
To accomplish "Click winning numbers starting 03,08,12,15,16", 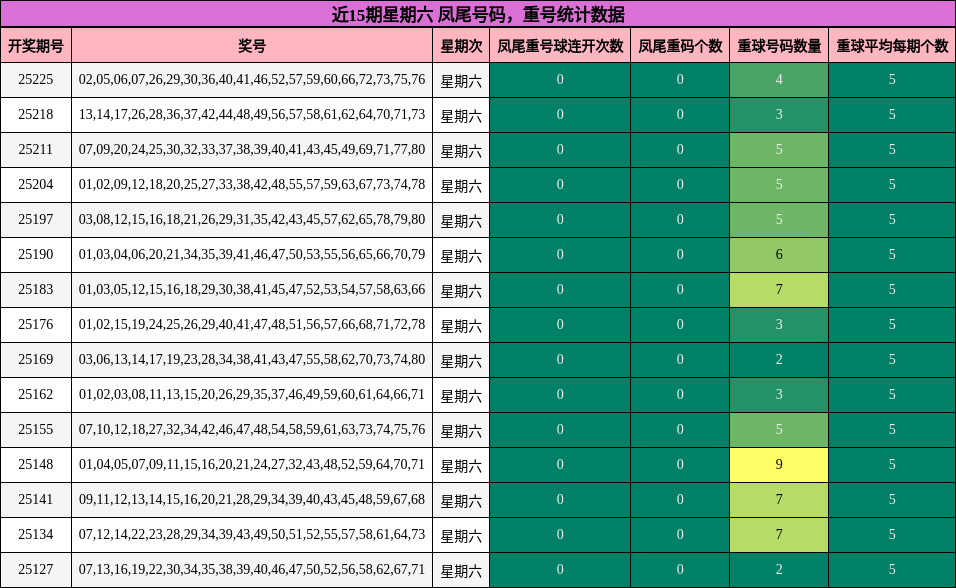I will pyautogui.click(x=252, y=219).
